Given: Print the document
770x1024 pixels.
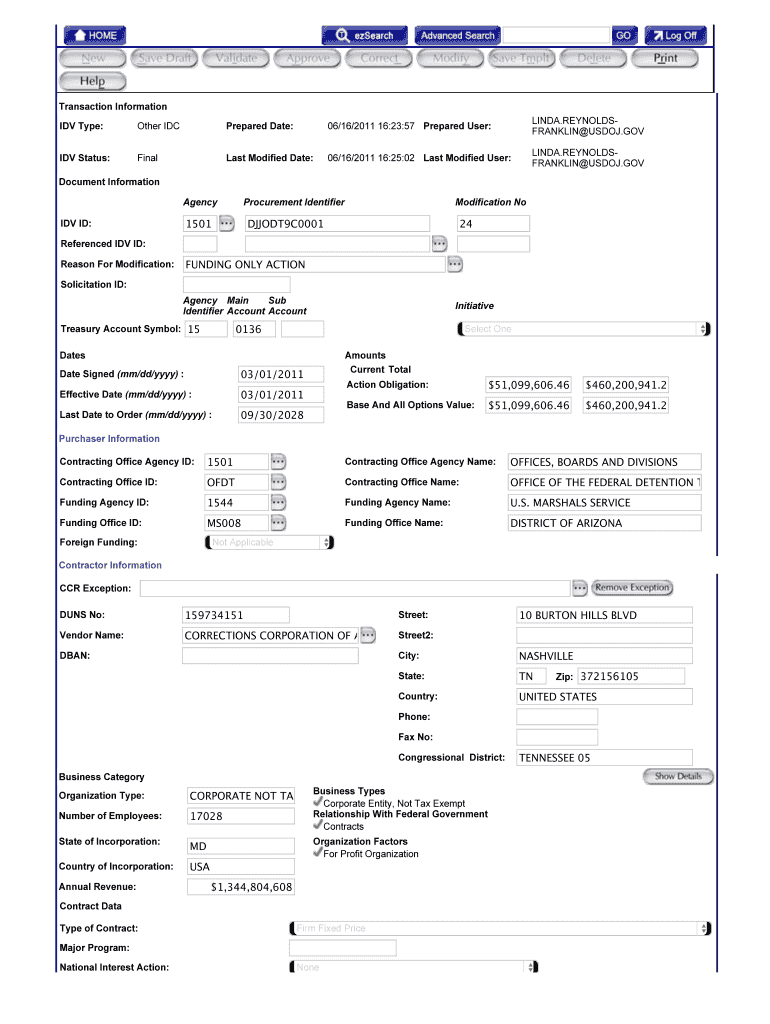Looking at the screenshot, I should [665, 58].
